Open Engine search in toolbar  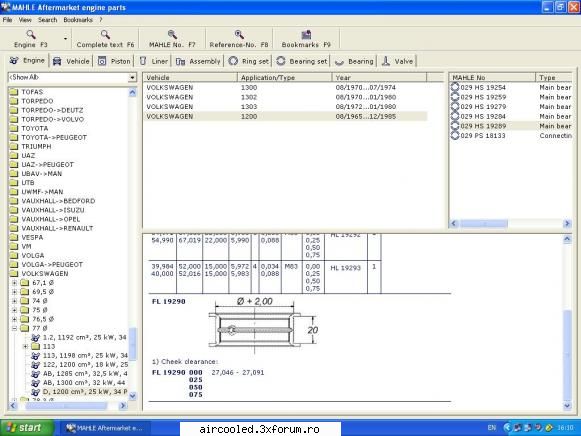[x=31, y=39]
